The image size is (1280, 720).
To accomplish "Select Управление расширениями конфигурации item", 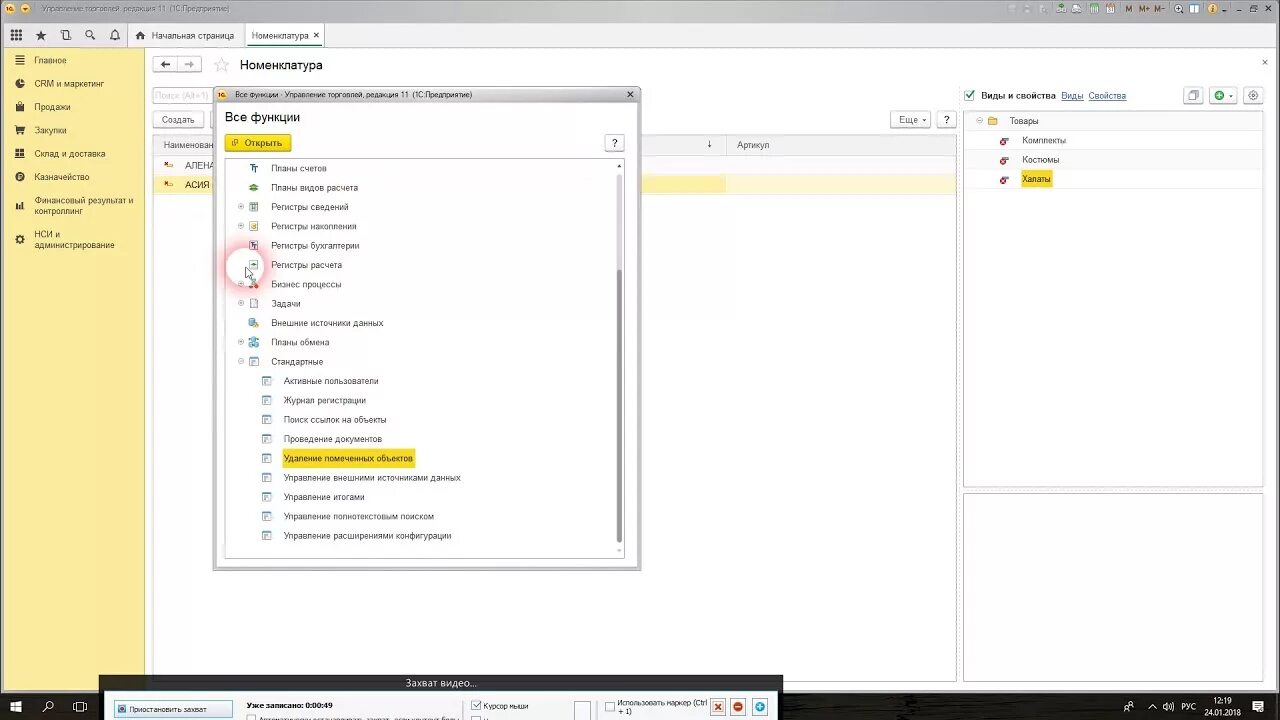I will 367,536.
